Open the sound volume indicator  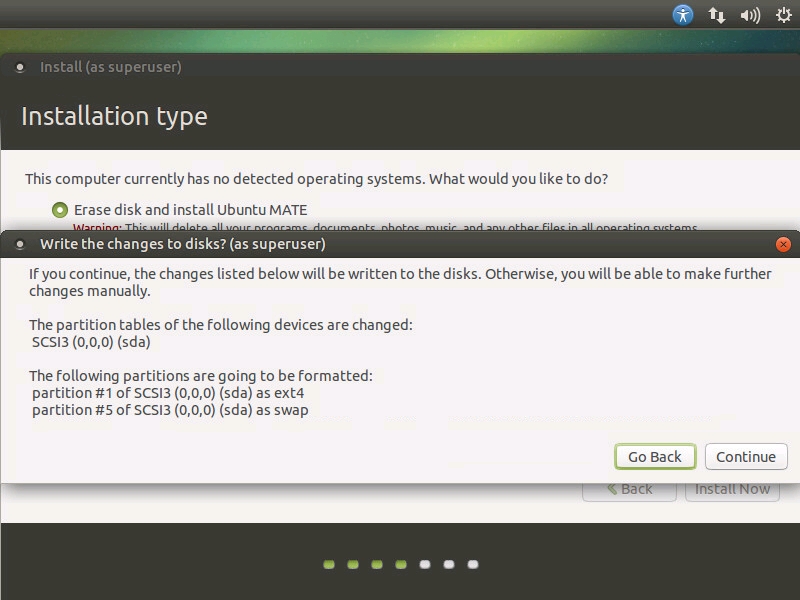(750, 15)
